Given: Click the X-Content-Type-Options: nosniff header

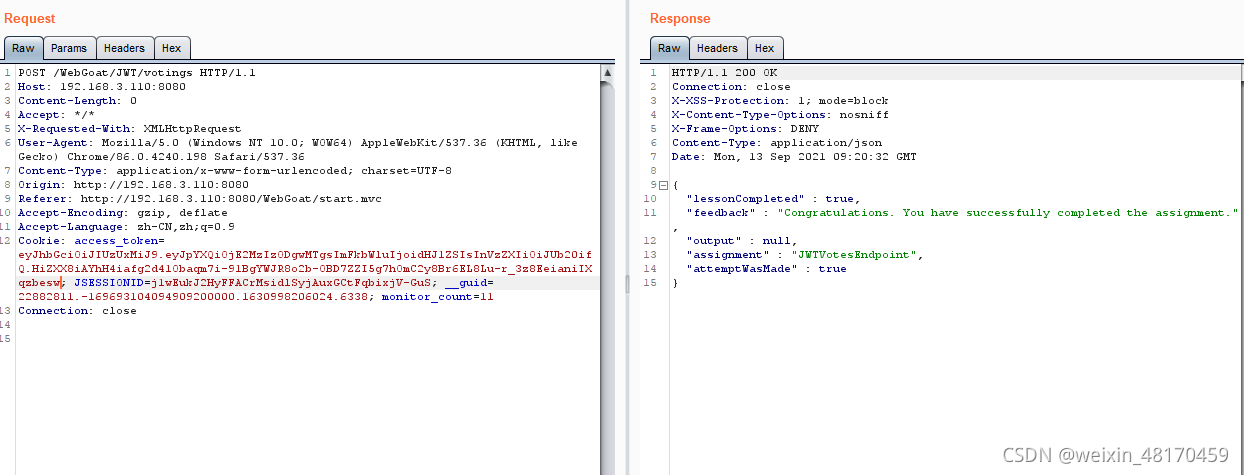Looking at the screenshot, I should click(x=780, y=115).
